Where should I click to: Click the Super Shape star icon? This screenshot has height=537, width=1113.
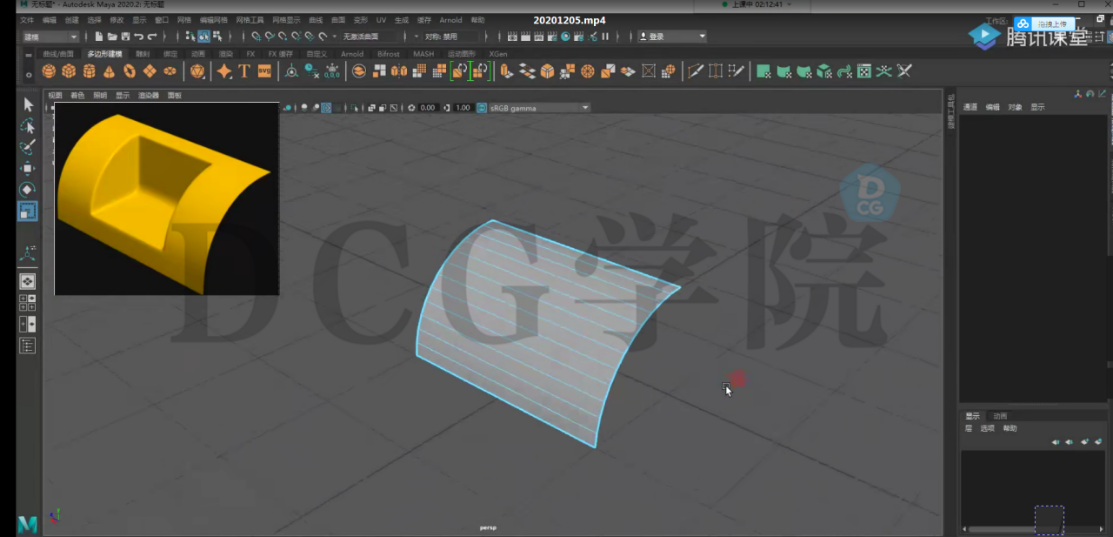click(224, 71)
